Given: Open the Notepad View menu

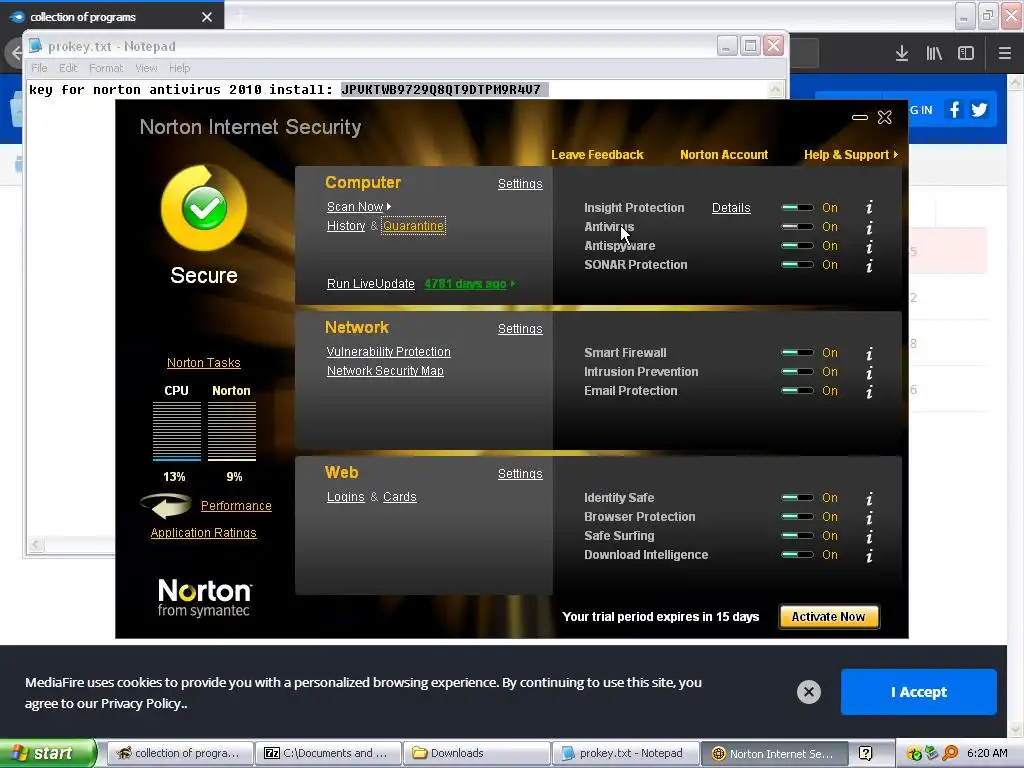Looking at the screenshot, I should 146,68.
